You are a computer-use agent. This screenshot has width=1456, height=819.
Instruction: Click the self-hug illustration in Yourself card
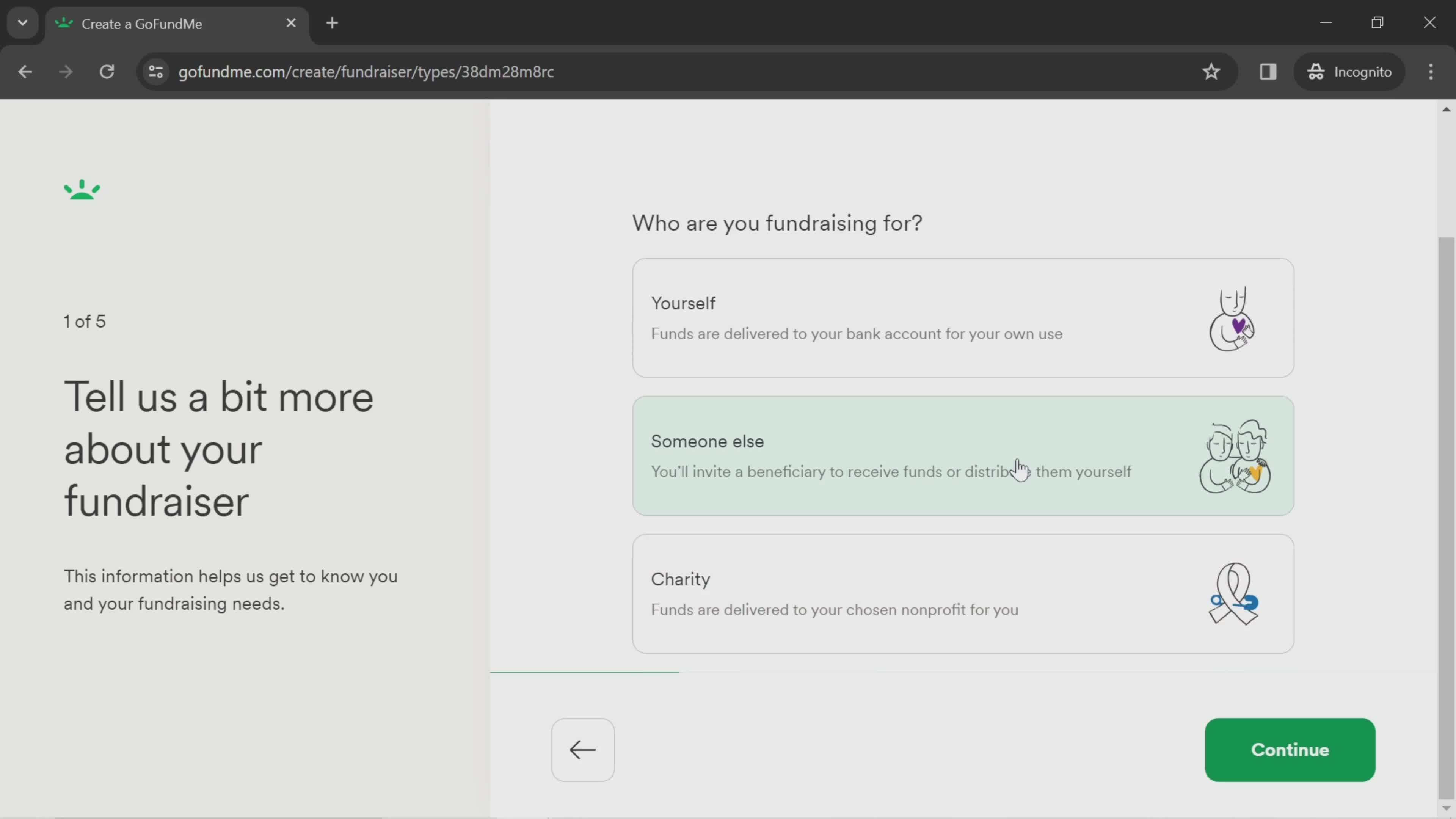click(x=1232, y=318)
